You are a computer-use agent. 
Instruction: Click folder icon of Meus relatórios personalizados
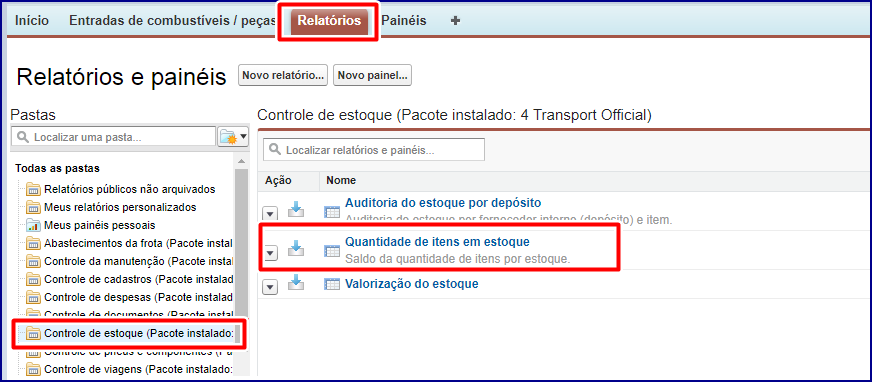click(34, 207)
